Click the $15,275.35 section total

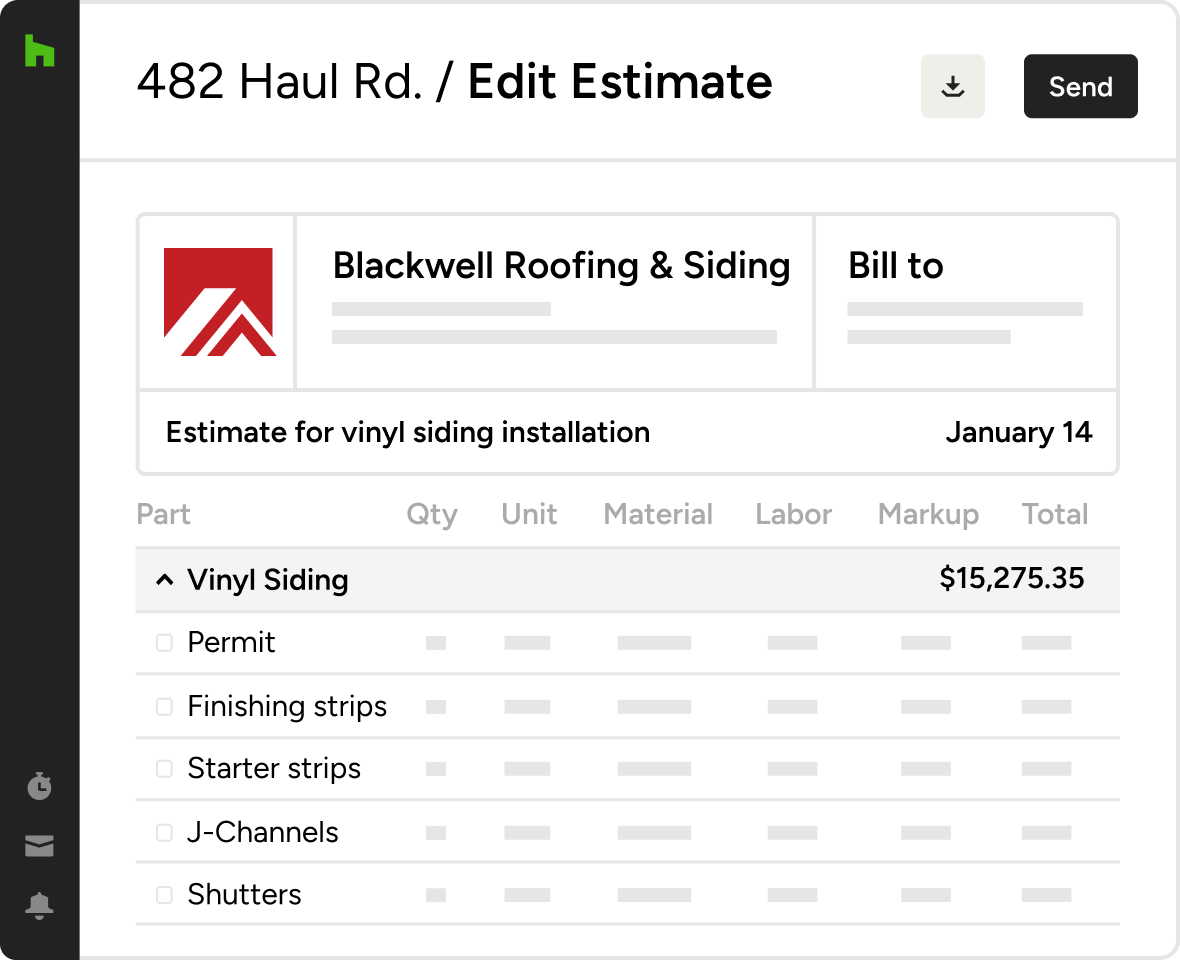(1012, 579)
